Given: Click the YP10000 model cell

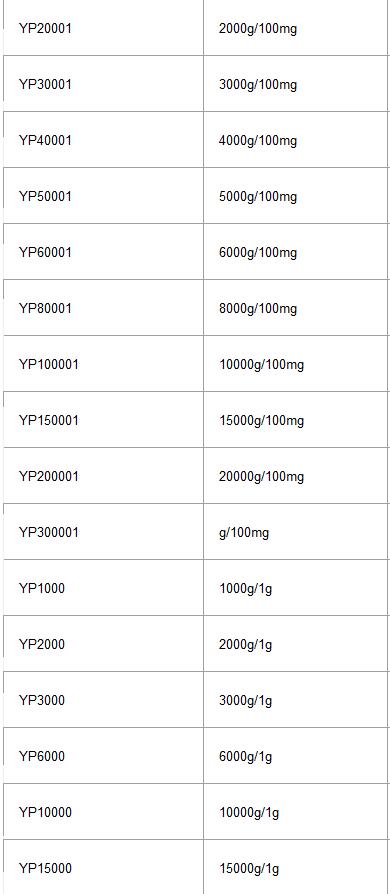Looking at the screenshot, I should tap(103, 811).
